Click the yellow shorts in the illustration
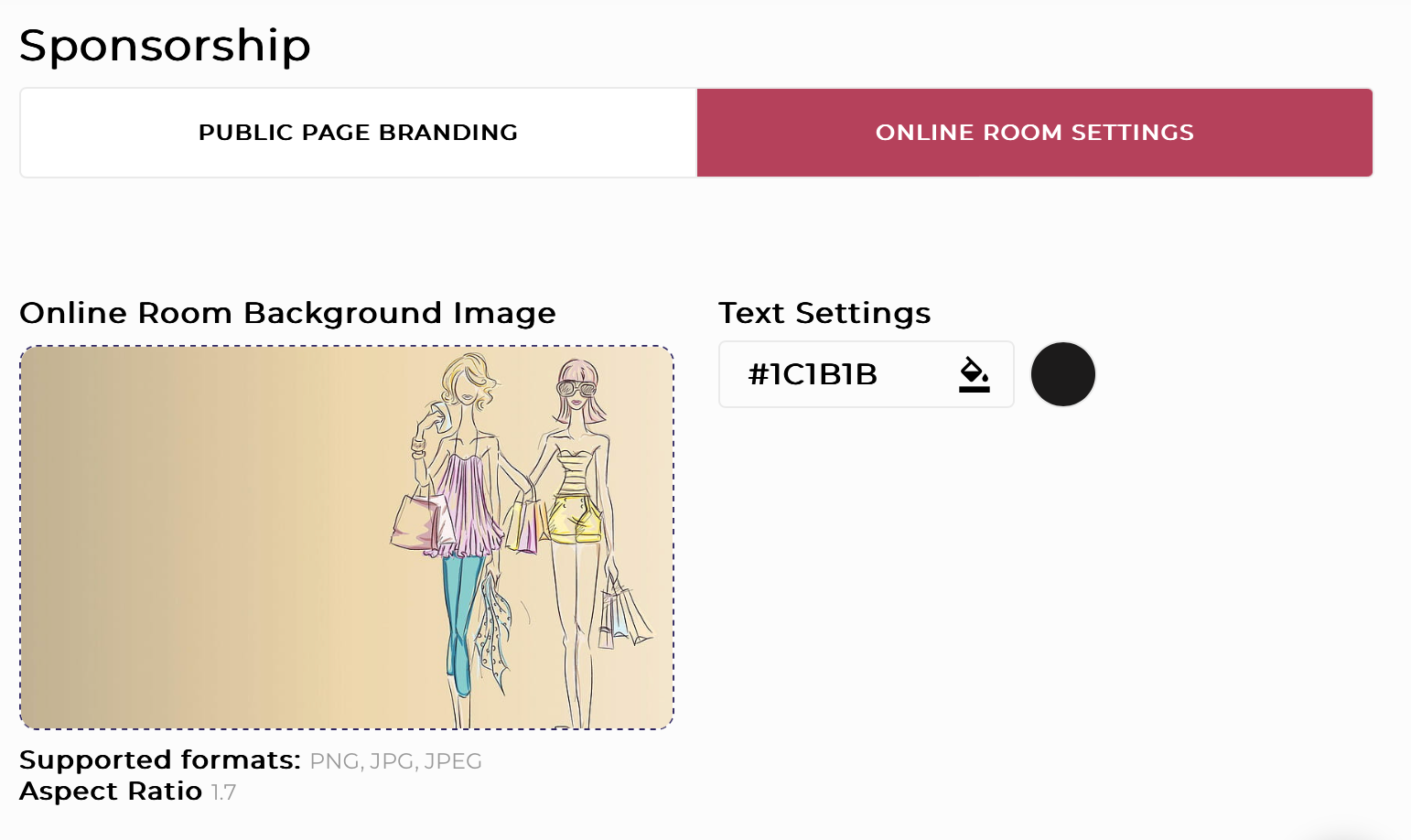 pos(576,519)
